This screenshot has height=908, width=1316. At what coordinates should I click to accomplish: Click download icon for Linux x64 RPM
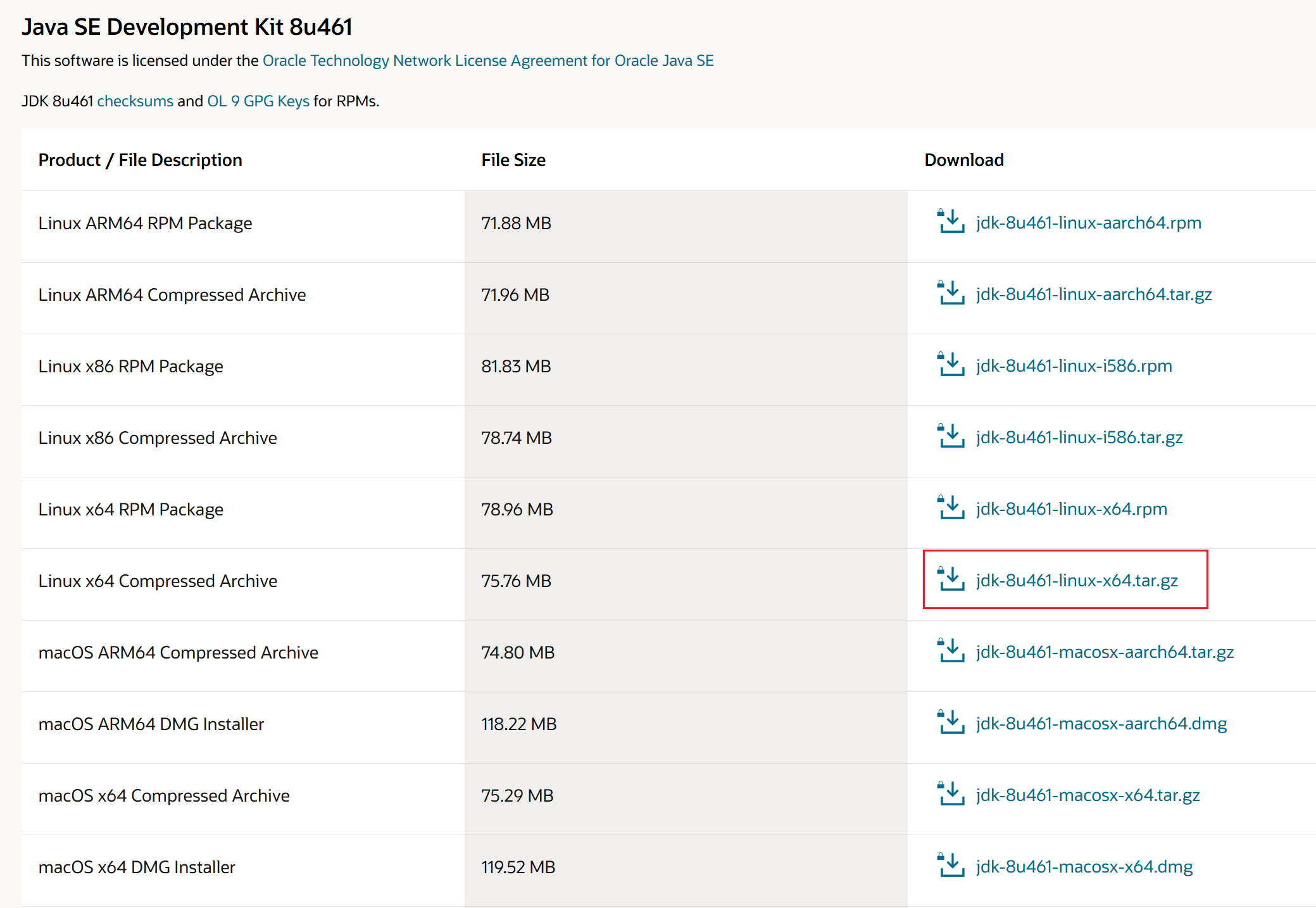coord(950,508)
